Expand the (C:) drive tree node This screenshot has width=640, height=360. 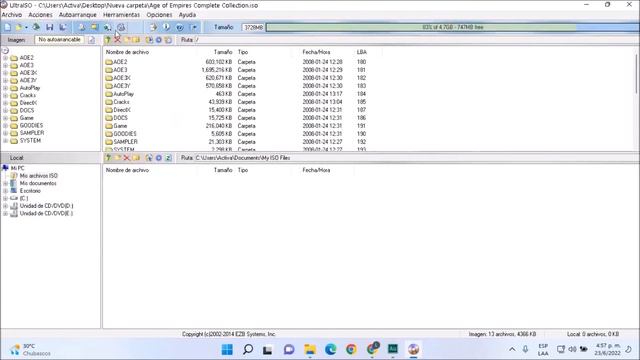click(5, 198)
